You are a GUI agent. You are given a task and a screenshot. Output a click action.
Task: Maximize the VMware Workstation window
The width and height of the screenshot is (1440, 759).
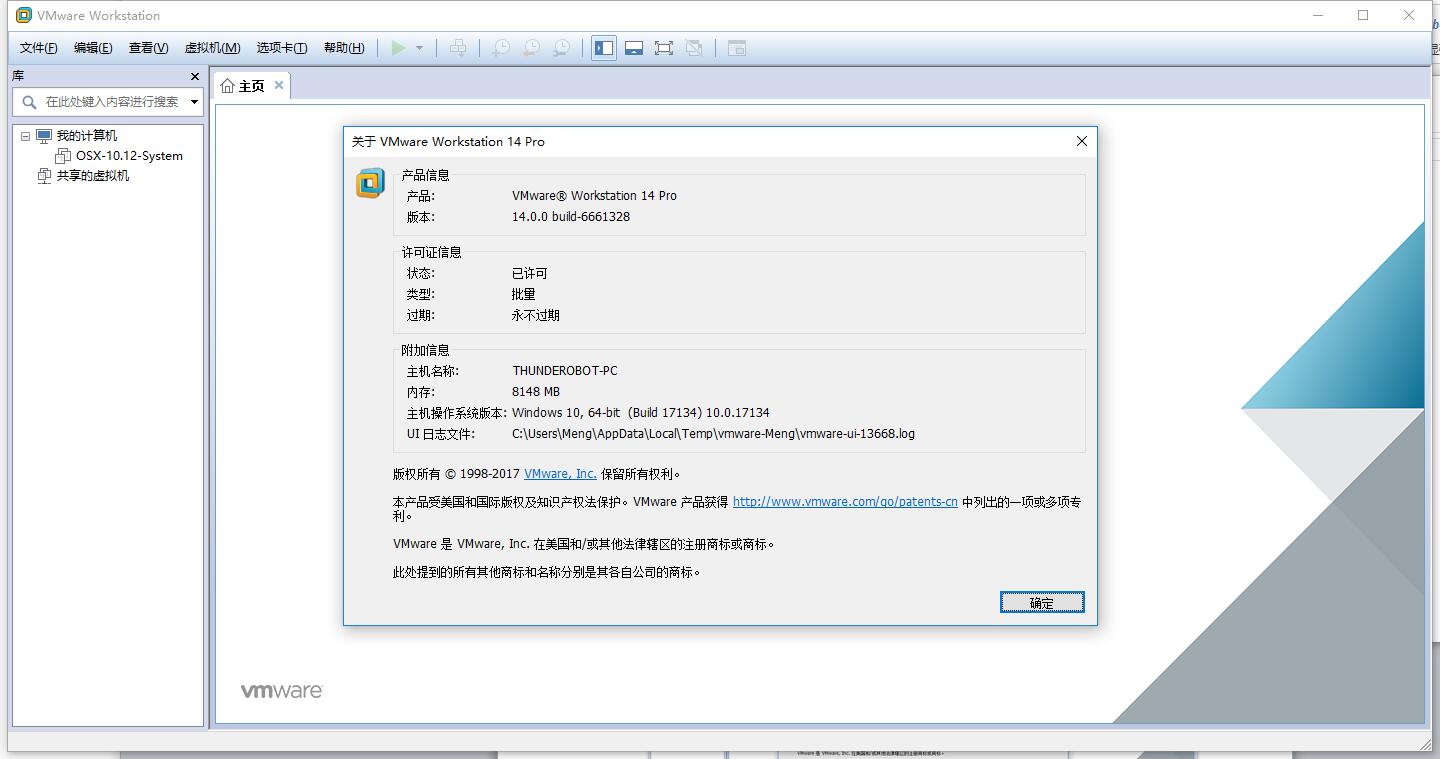(1363, 15)
